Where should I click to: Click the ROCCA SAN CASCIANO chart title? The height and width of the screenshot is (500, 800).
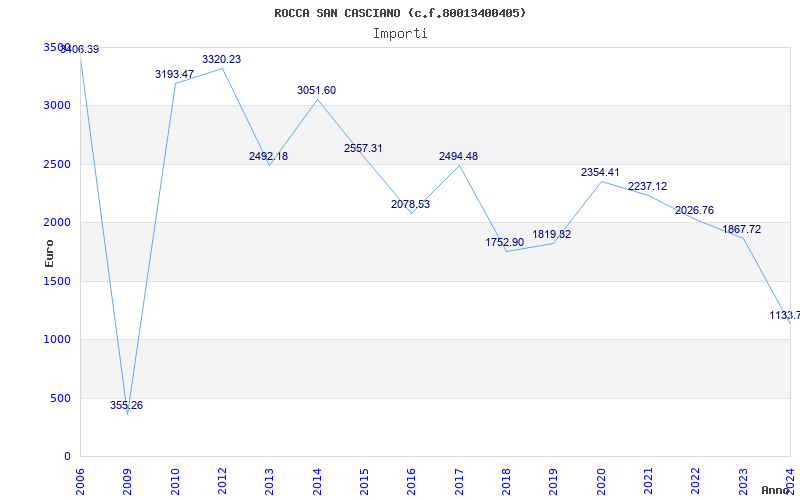click(x=400, y=13)
